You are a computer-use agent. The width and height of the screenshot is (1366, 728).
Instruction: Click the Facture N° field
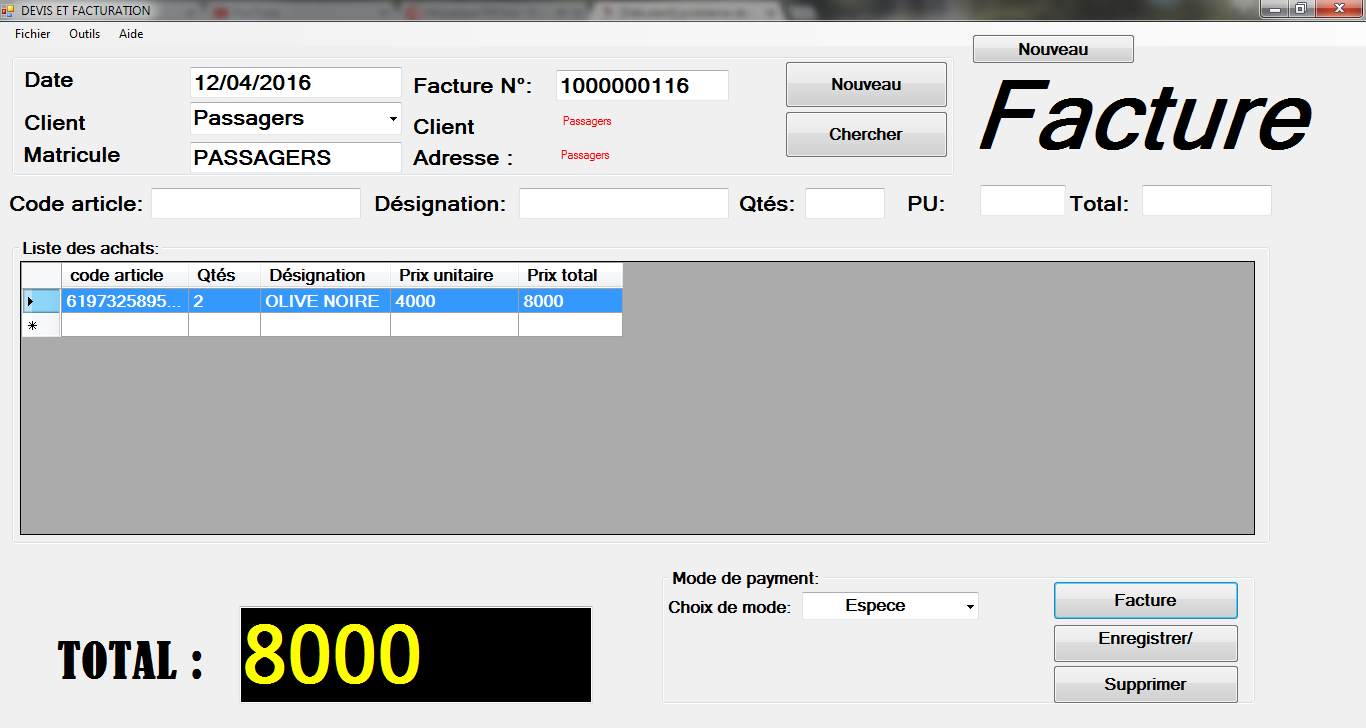[642, 85]
